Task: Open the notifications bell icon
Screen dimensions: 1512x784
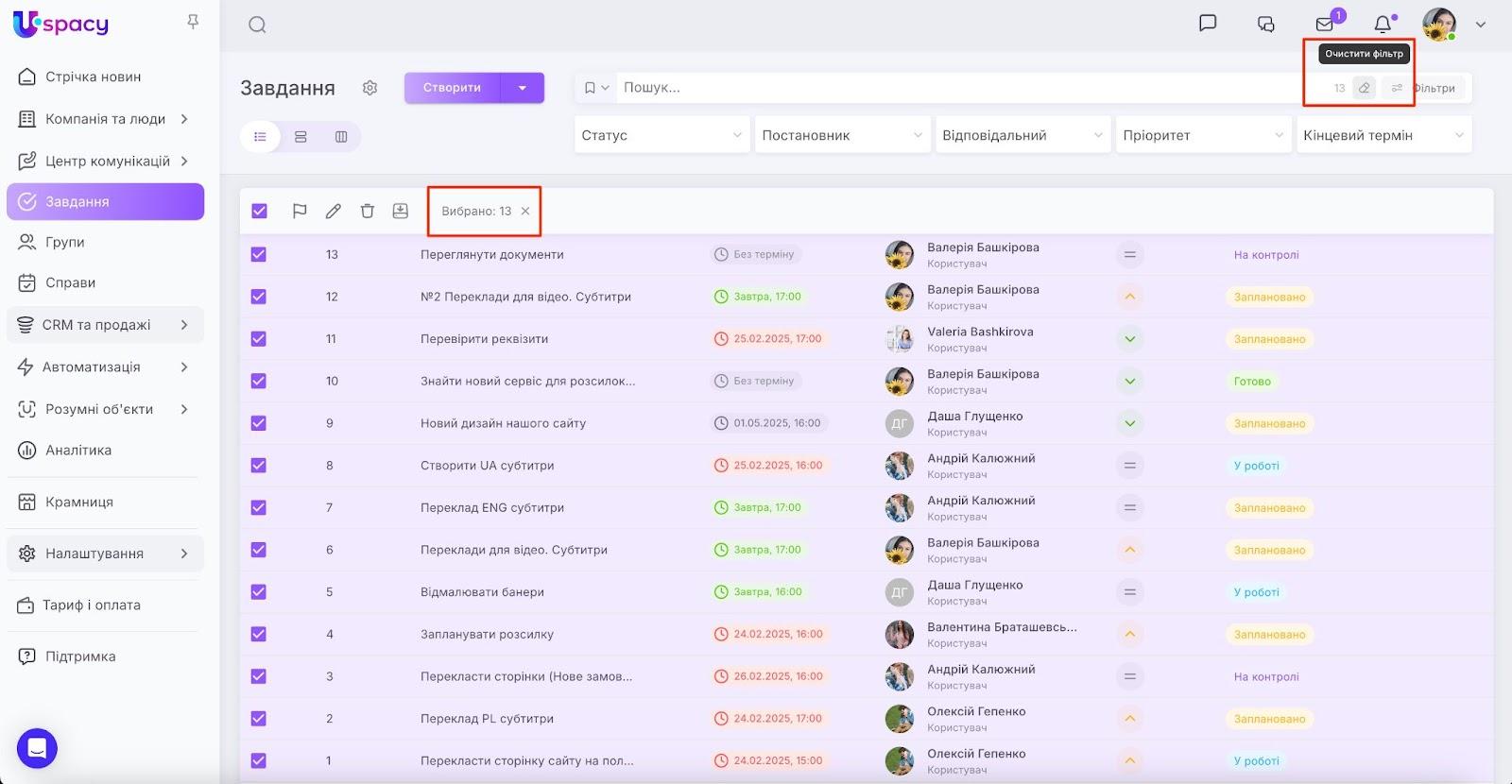Action: click(x=1383, y=25)
